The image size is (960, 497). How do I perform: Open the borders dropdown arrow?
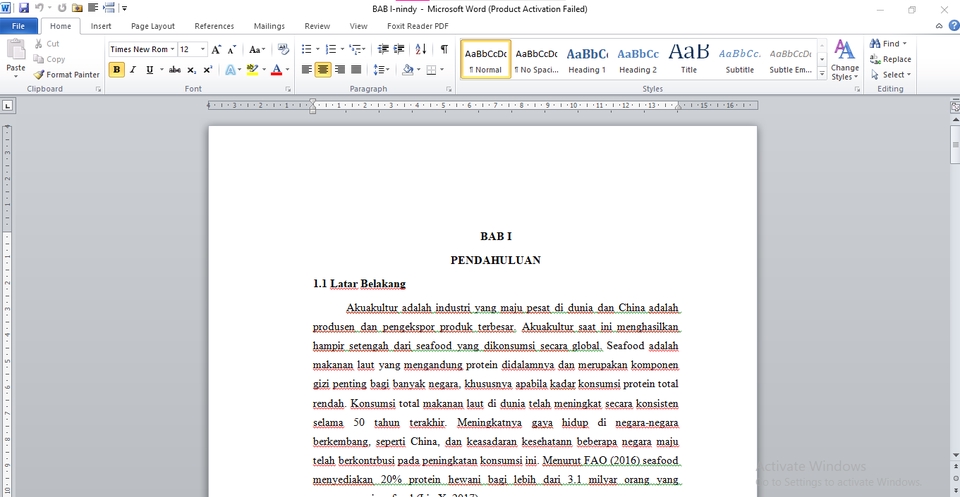click(441, 70)
